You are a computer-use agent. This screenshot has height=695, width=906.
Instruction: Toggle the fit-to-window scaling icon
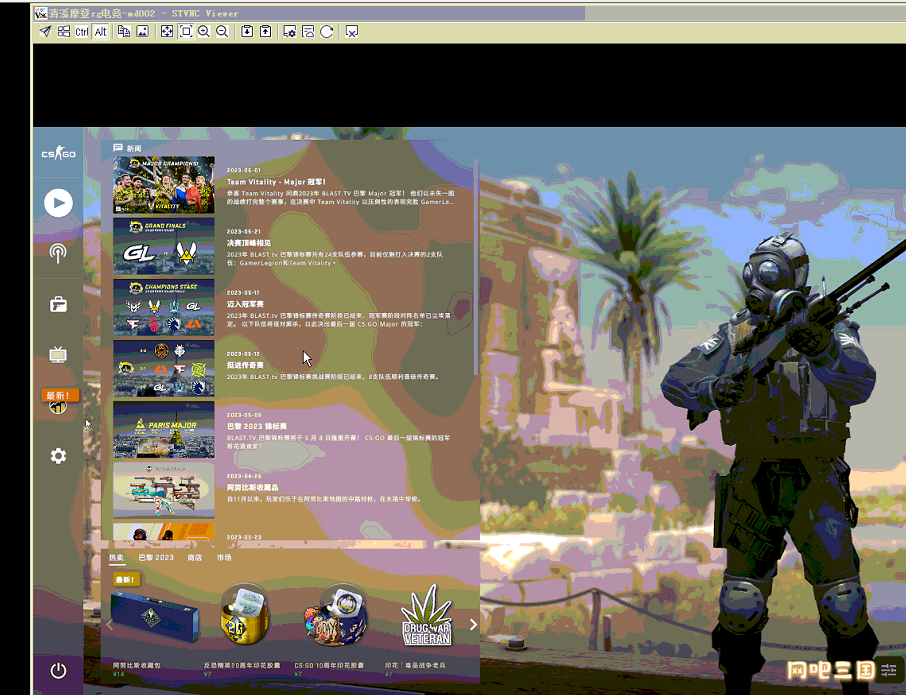(185, 31)
